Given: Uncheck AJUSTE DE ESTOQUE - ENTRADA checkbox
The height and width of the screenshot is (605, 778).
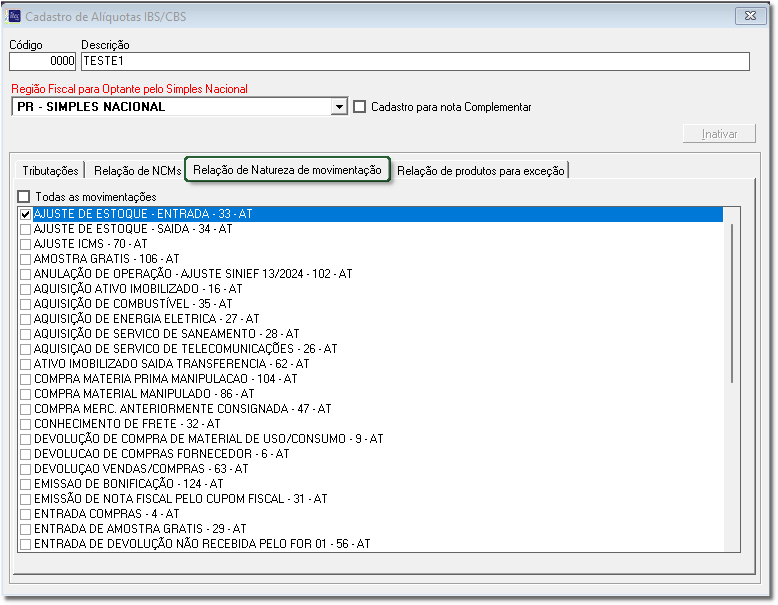Looking at the screenshot, I should (x=25, y=214).
